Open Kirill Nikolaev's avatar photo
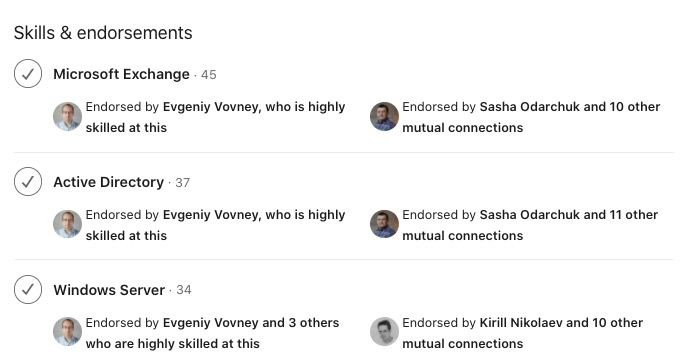 (x=384, y=332)
